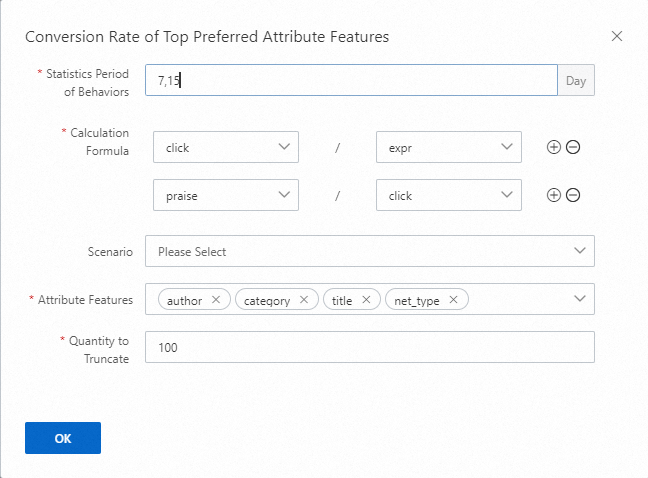Screen dimensions: 648x478
Task: Expand the Scenario Please Select dropdown
Action: (369, 251)
